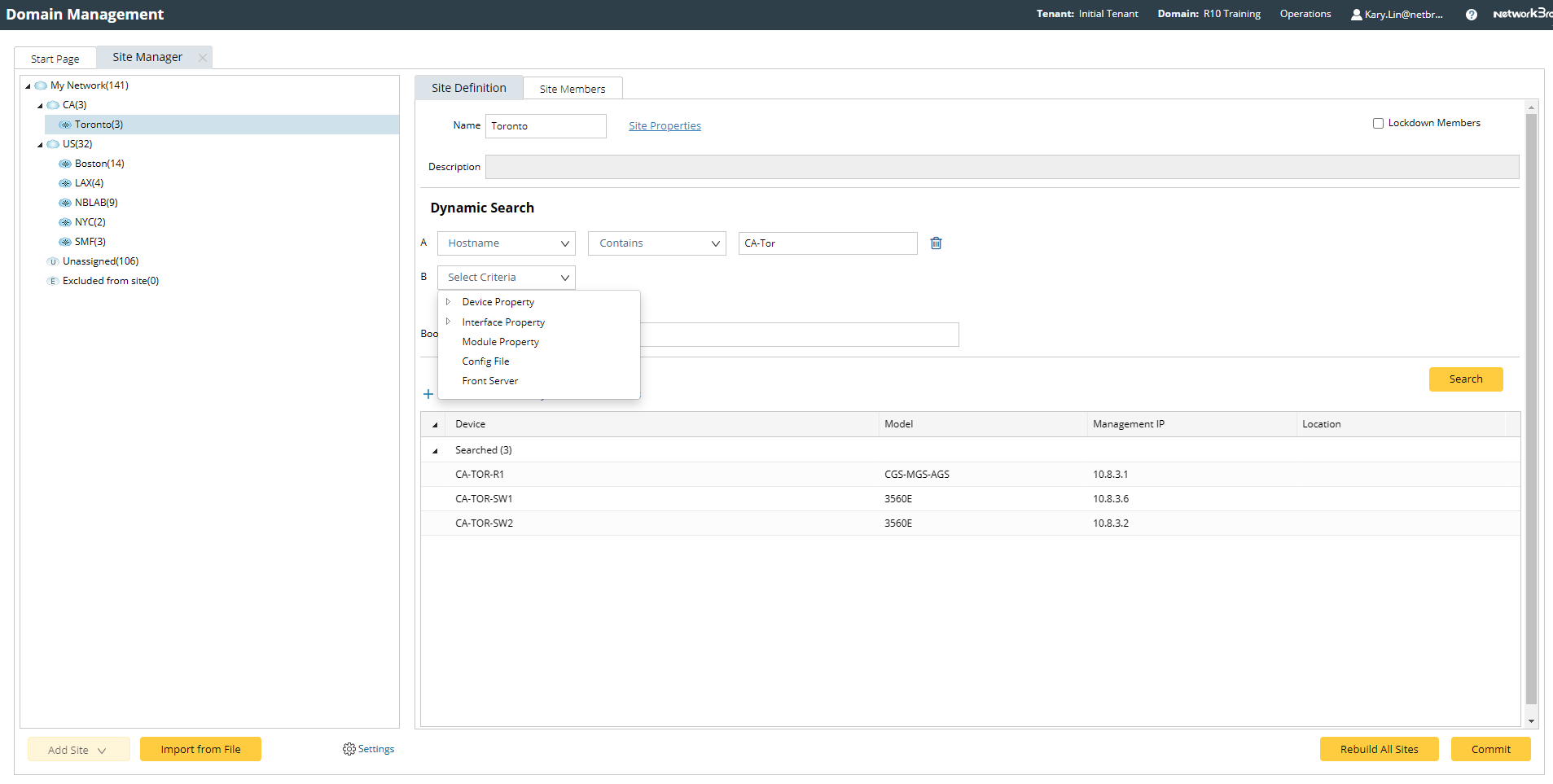This screenshot has height=784, width=1553.
Task: Switch to the Site Members tab
Action: click(572, 89)
